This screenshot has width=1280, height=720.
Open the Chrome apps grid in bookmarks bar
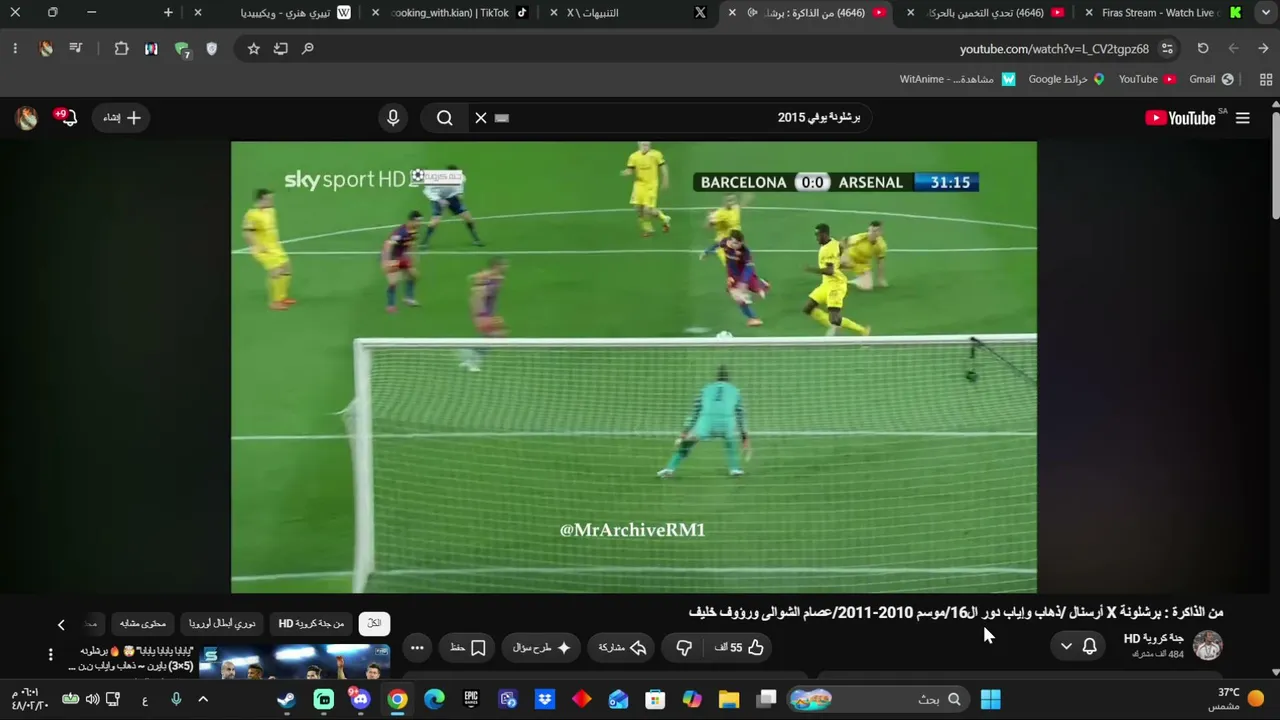[1266, 79]
